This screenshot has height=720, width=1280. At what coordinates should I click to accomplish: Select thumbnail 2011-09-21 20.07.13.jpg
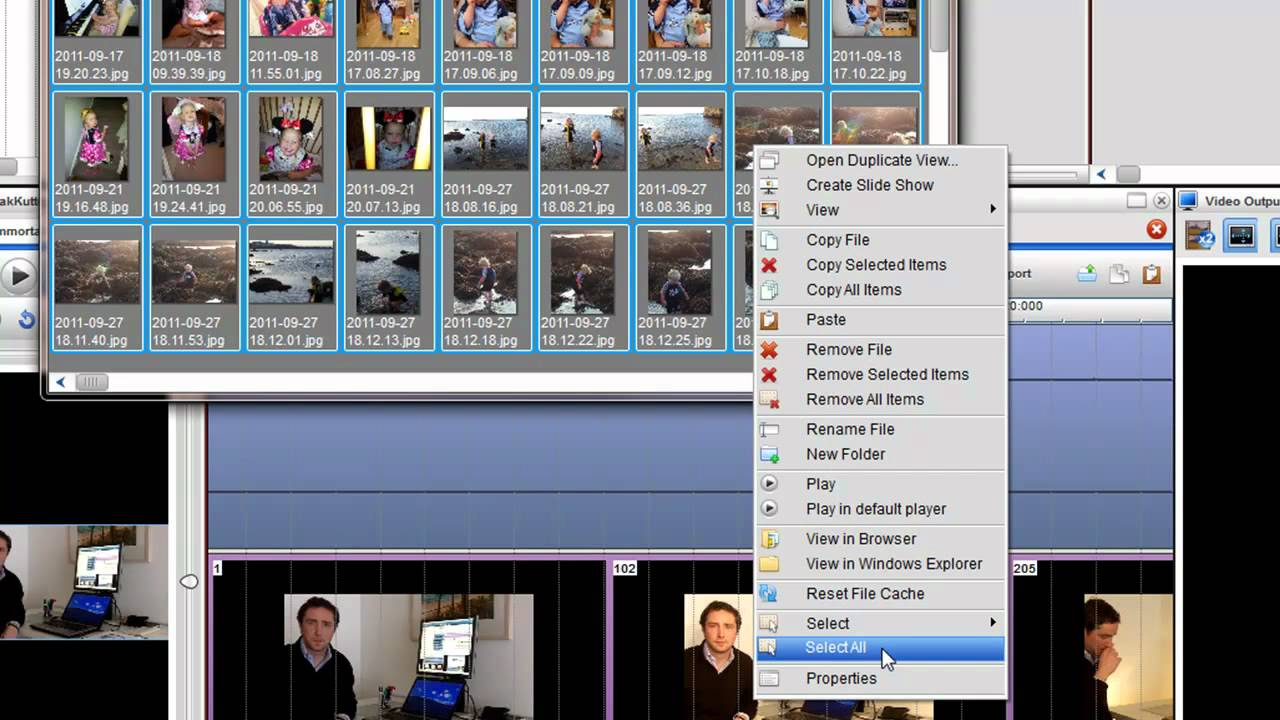click(389, 154)
